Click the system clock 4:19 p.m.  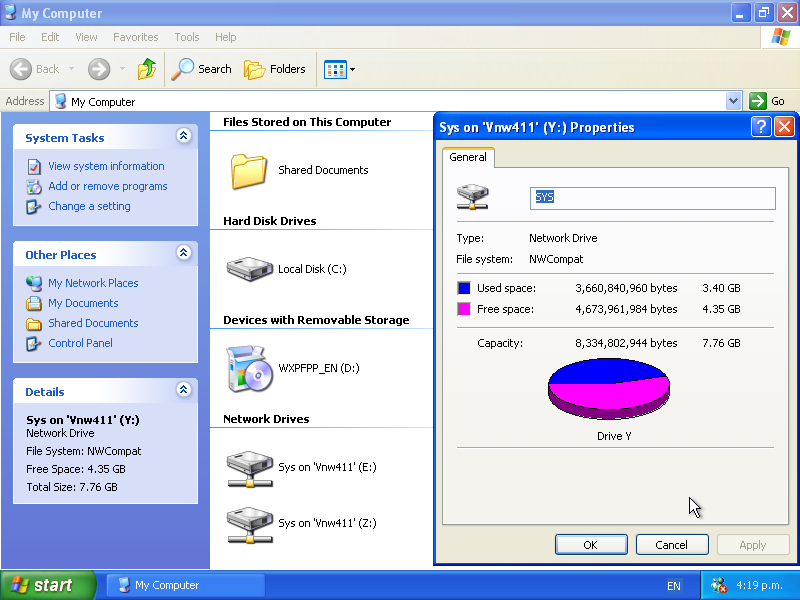point(759,585)
